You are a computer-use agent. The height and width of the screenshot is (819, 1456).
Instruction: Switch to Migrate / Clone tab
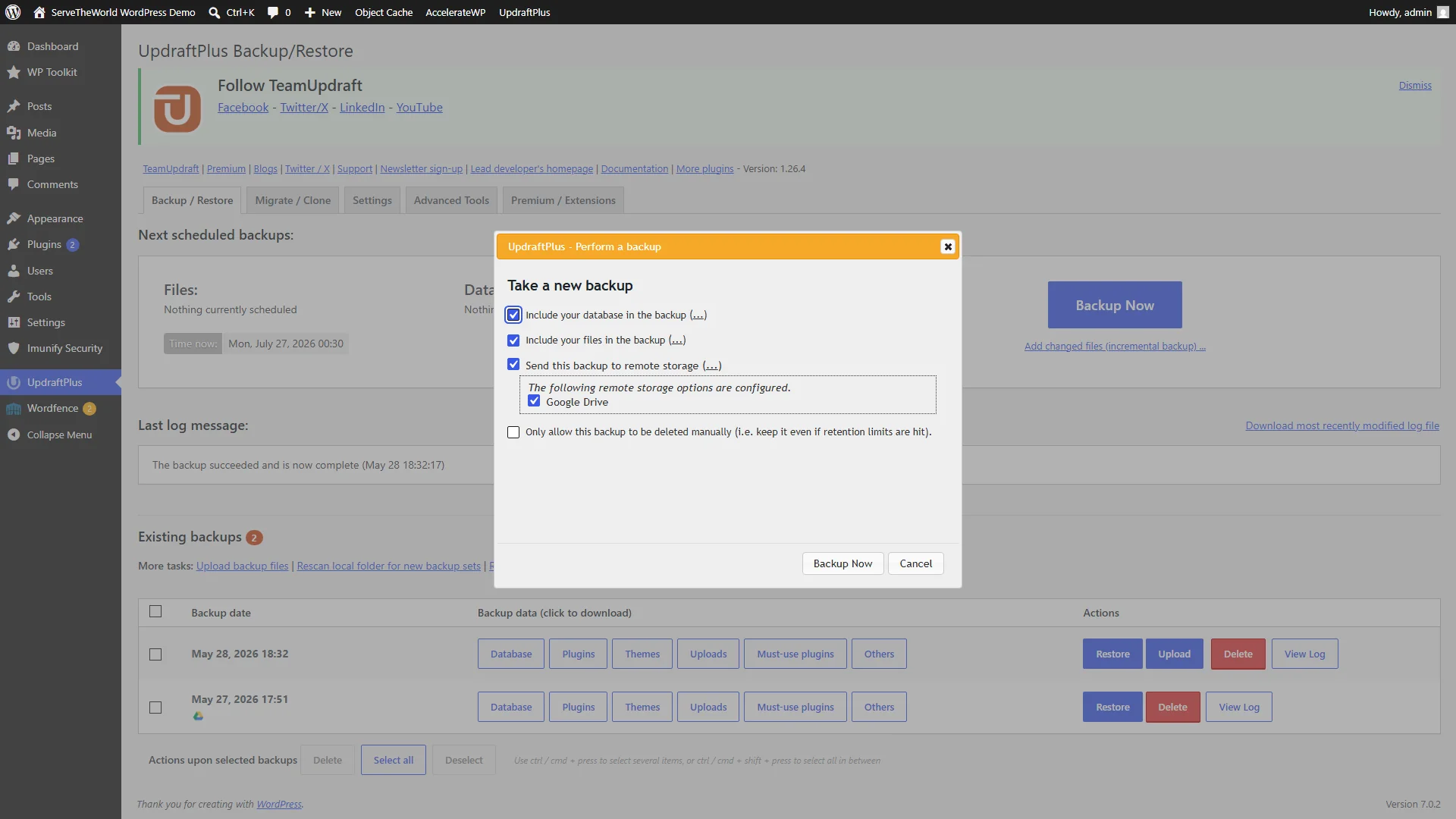(293, 200)
